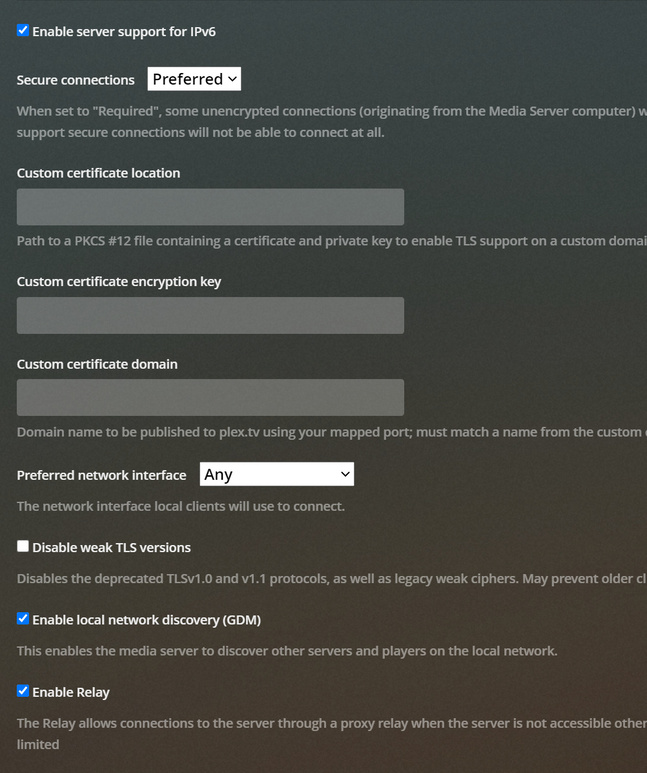Select the Custom certificate domain text box
This screenshot has width=647, height=773.
click(210, 397)
